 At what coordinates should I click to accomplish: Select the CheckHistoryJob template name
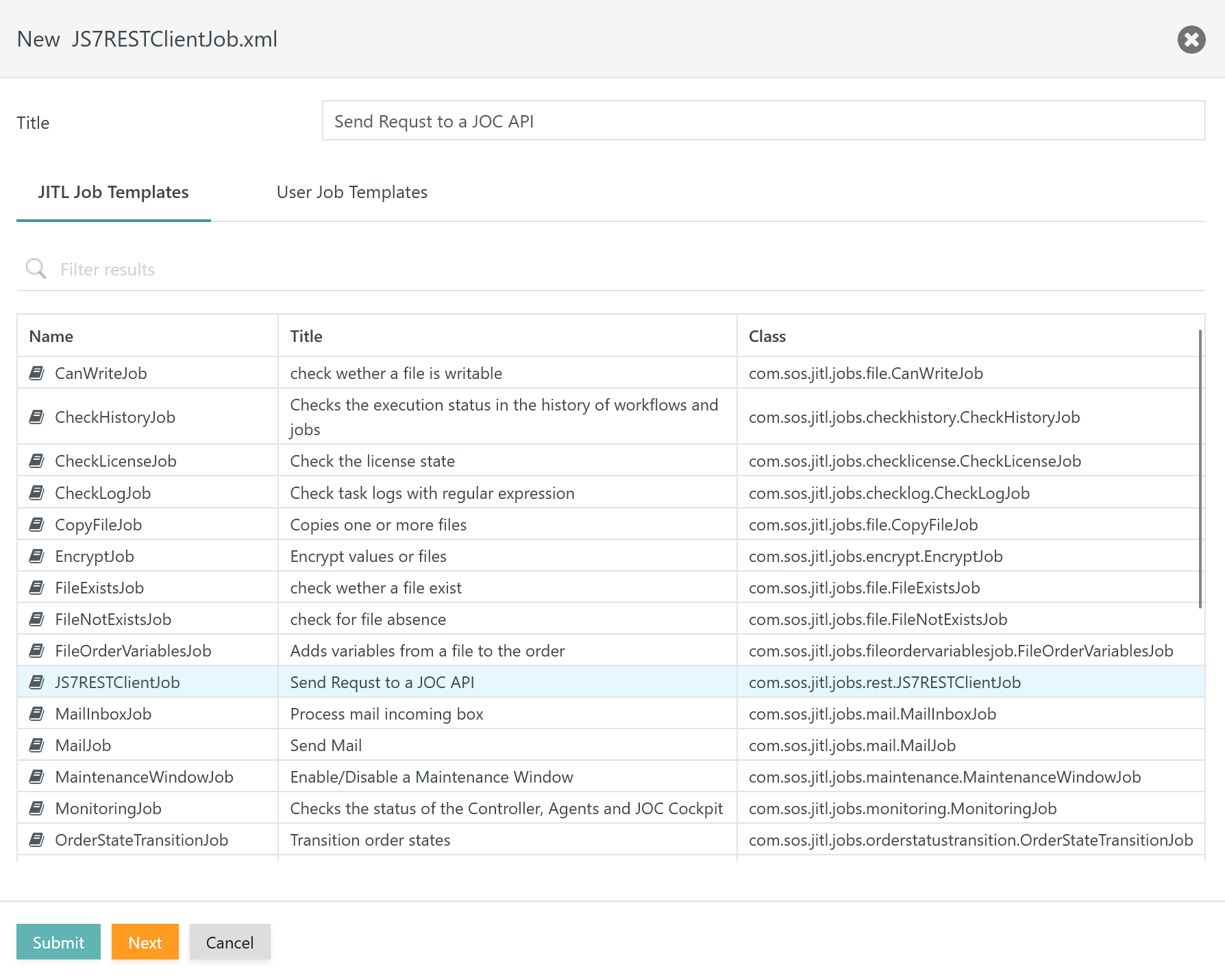coord(115,417)
